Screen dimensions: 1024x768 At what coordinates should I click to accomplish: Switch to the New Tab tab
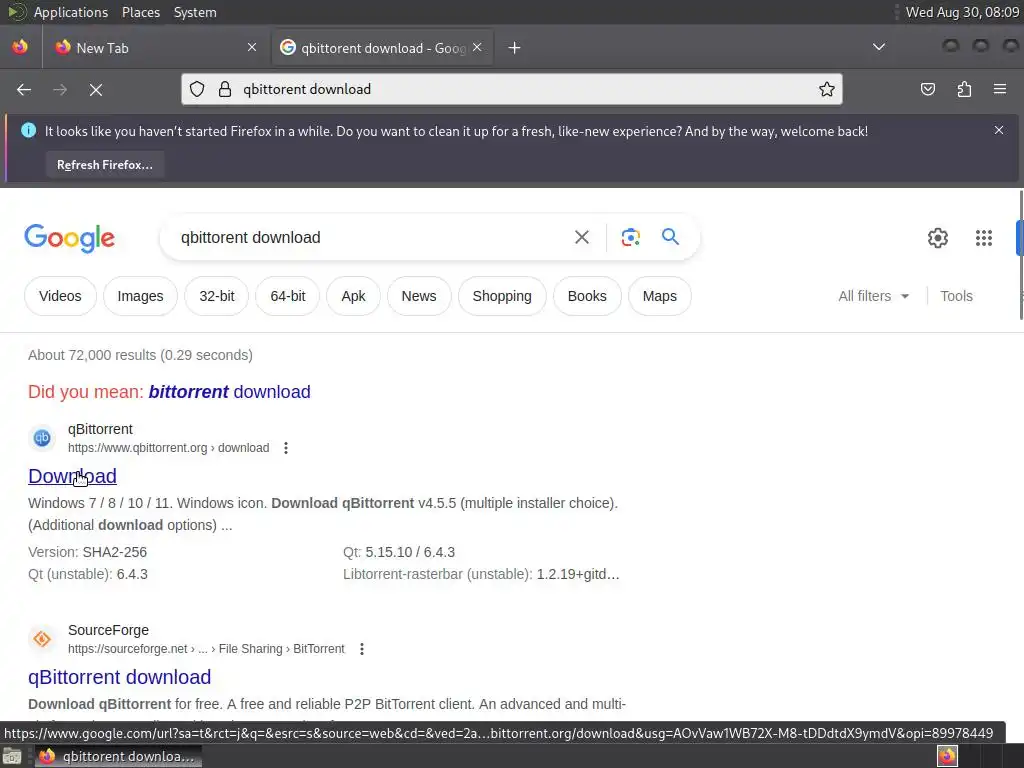154,48
